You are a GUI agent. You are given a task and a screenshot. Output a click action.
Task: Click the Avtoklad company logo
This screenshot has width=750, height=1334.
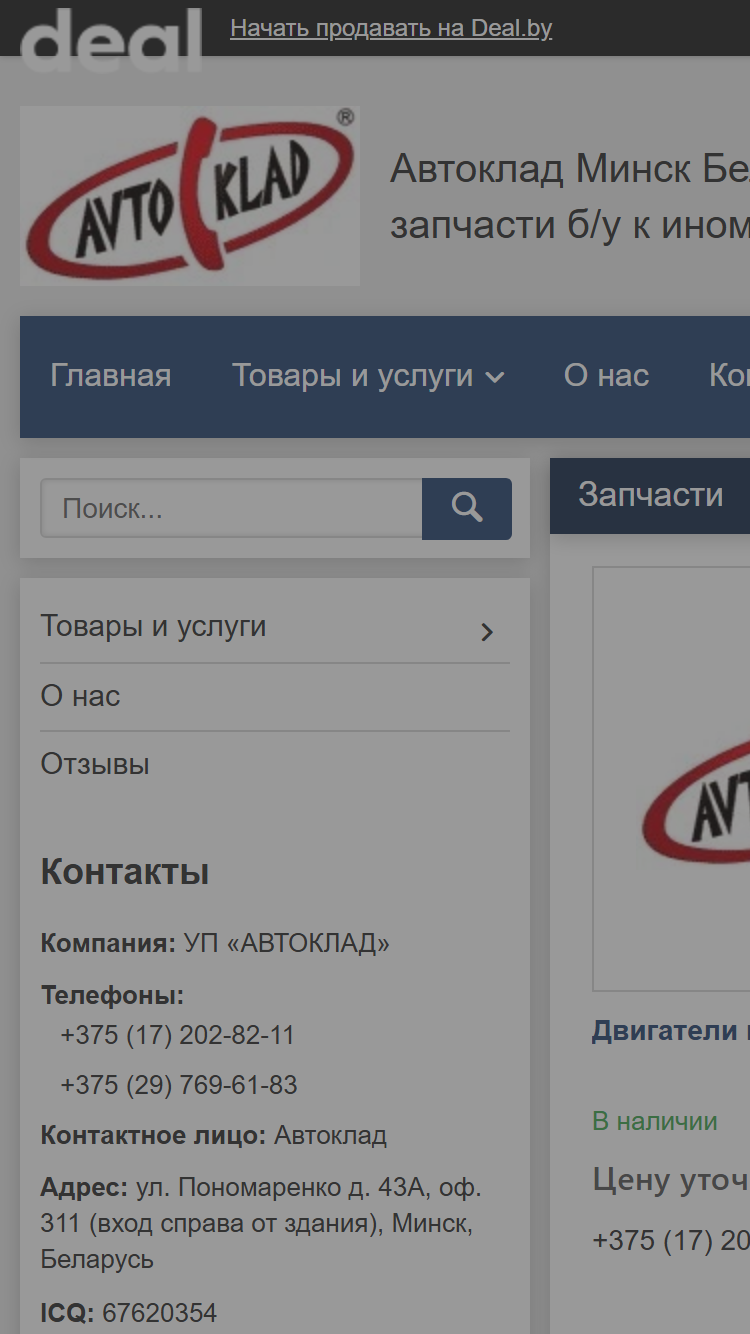pos(190,196)
